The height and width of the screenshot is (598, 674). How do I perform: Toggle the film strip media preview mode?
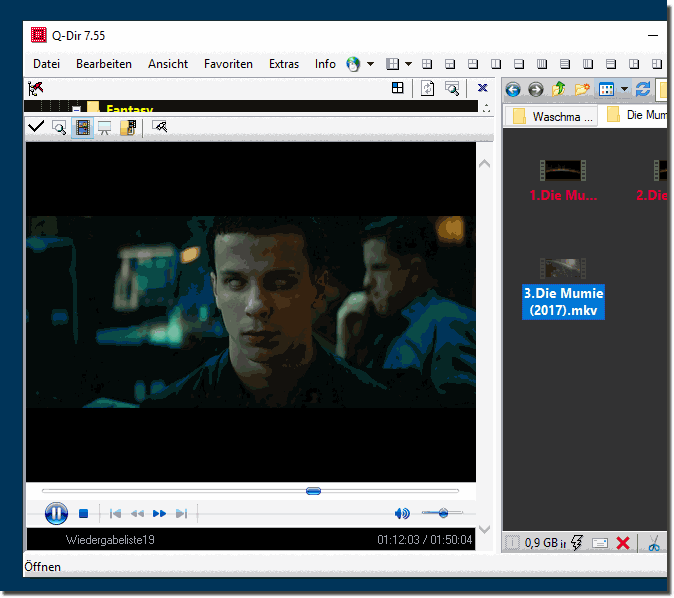[x=83, y=128]
